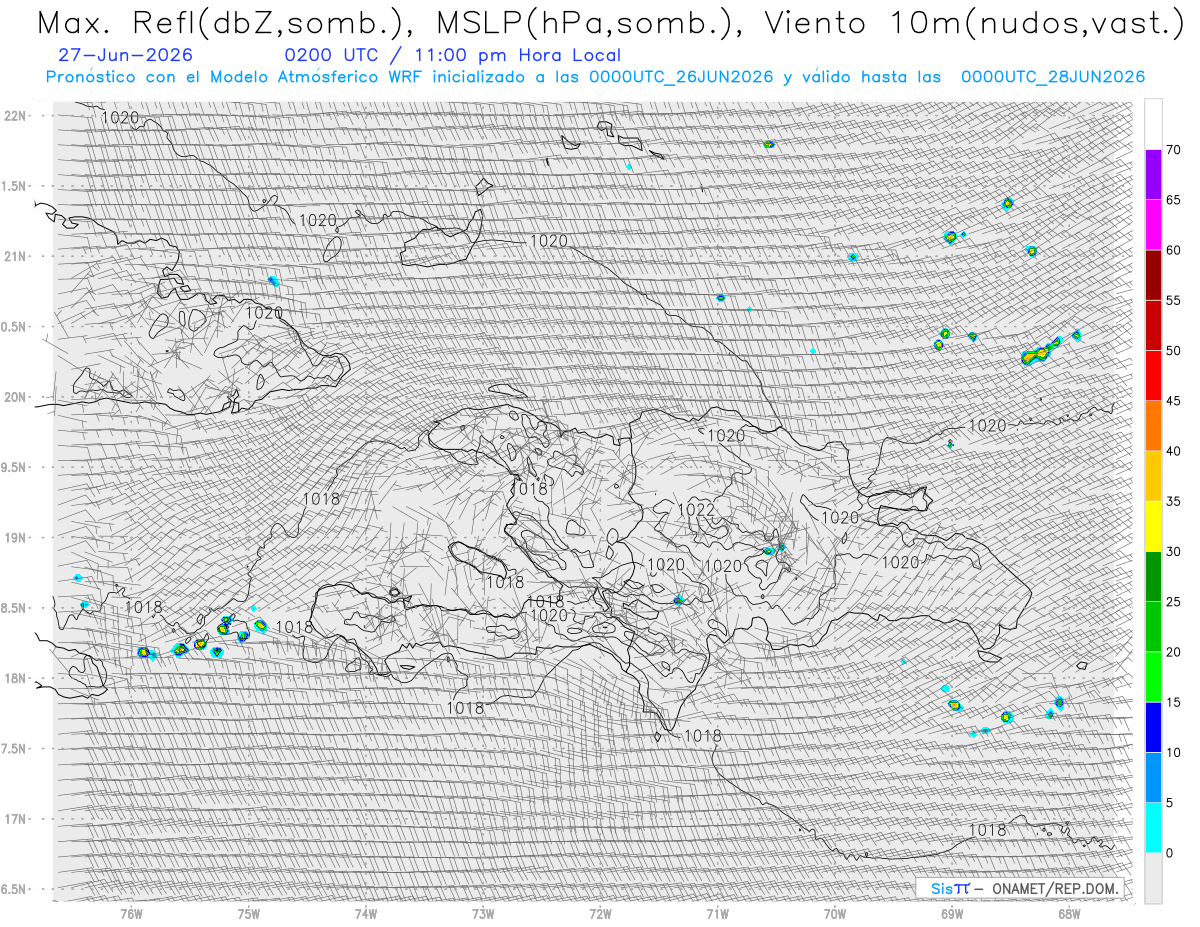
Task: Click the purple 65-70 dBZ color band
Action: pyautogui.click(x=1153, y=175)
